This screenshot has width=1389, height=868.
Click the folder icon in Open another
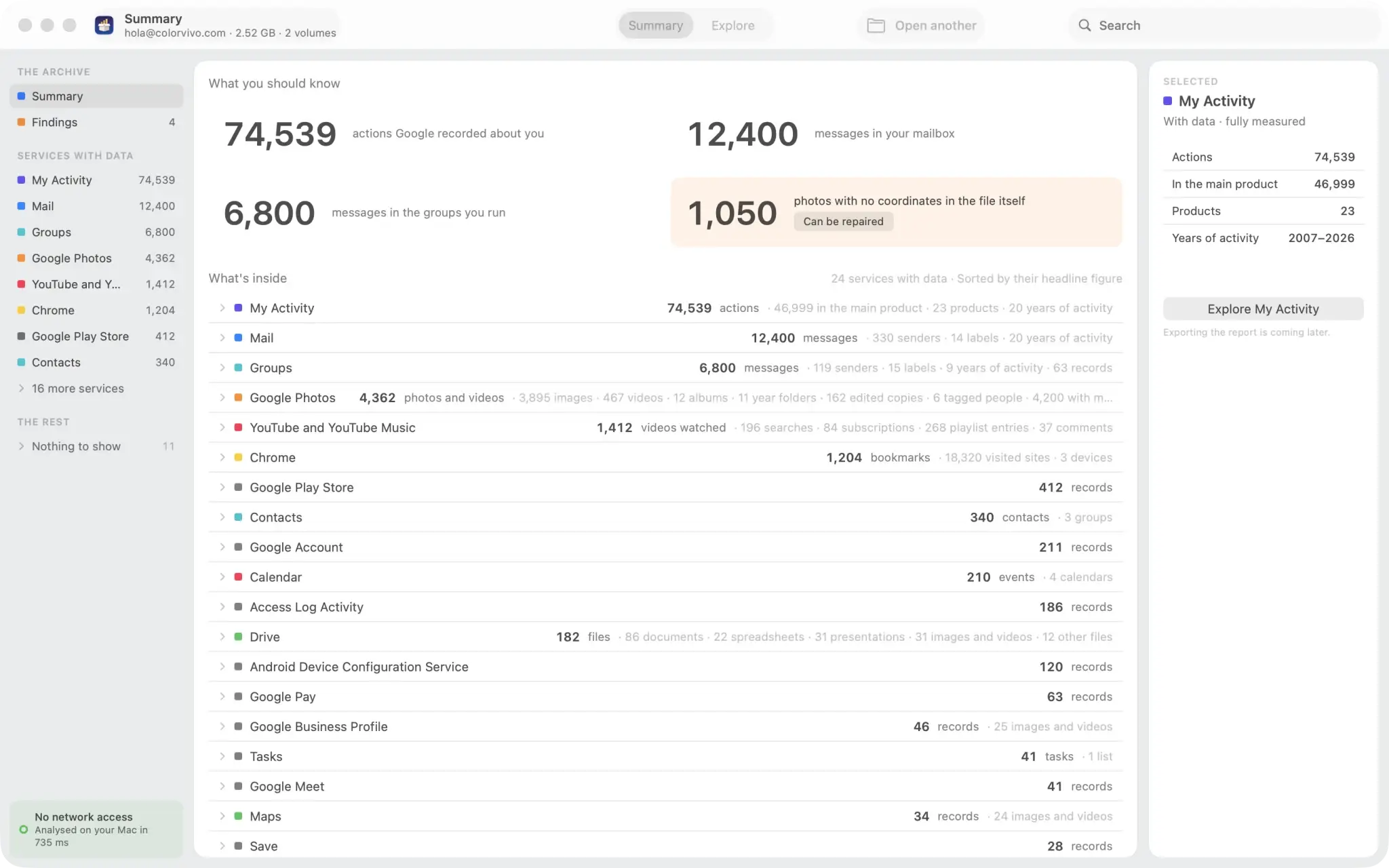coord(876,26)
